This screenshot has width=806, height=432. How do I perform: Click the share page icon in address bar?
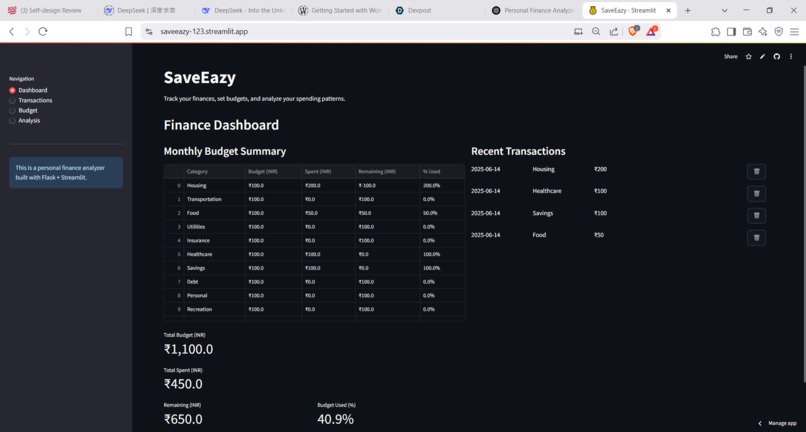[614, 31]
